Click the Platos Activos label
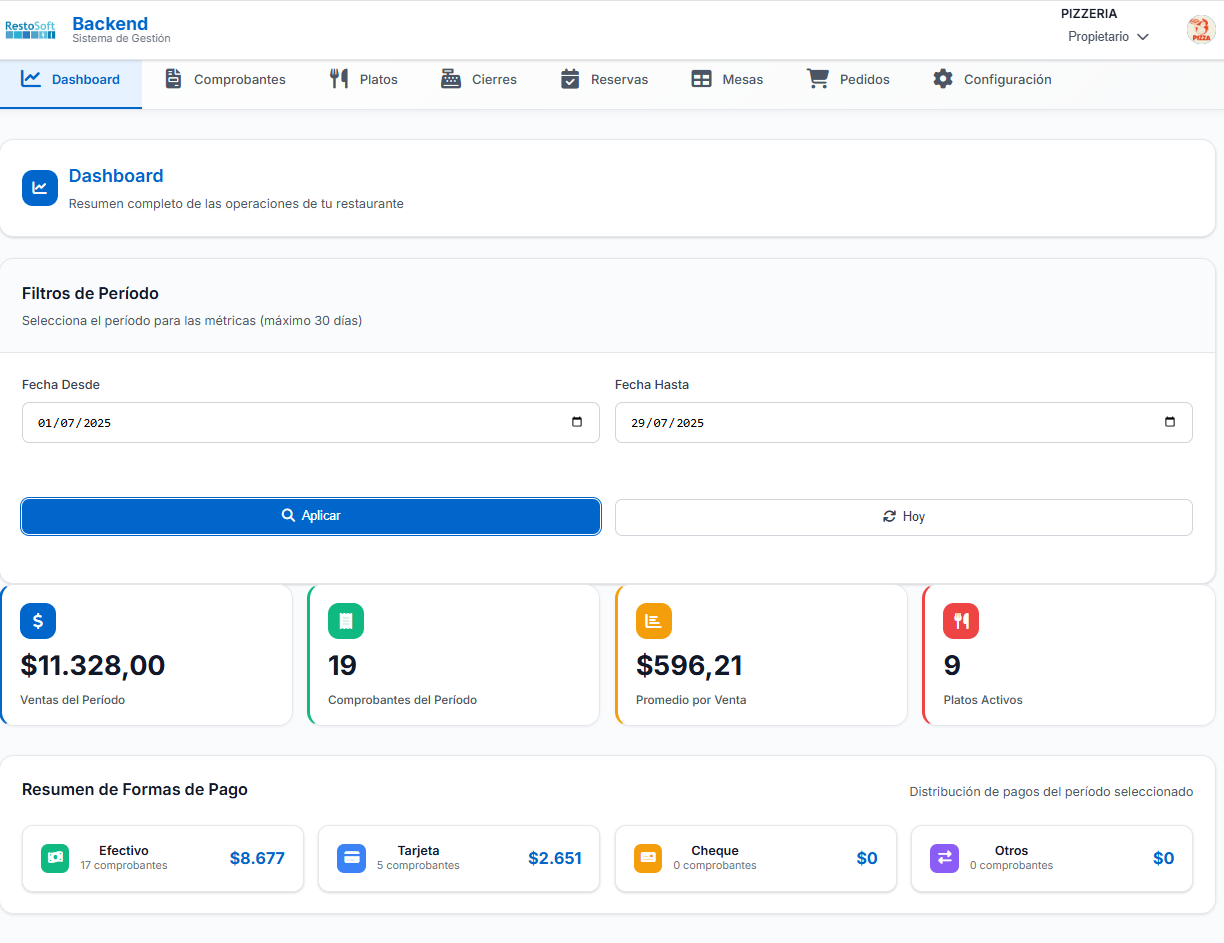Viewport: 1224px width, 943px height. point(983,700)
